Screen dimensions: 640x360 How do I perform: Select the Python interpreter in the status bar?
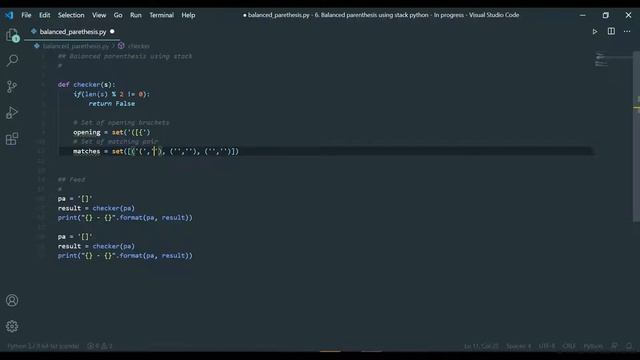[43, 346]
